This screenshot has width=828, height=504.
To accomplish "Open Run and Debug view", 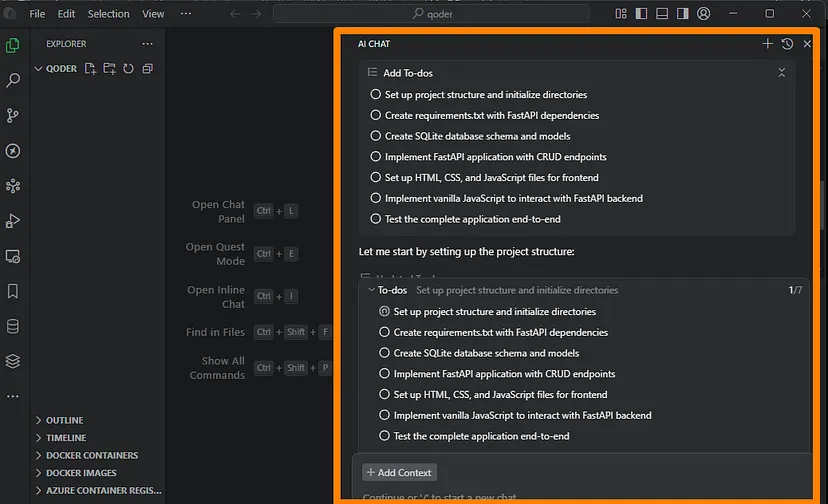I will point(13,221).
